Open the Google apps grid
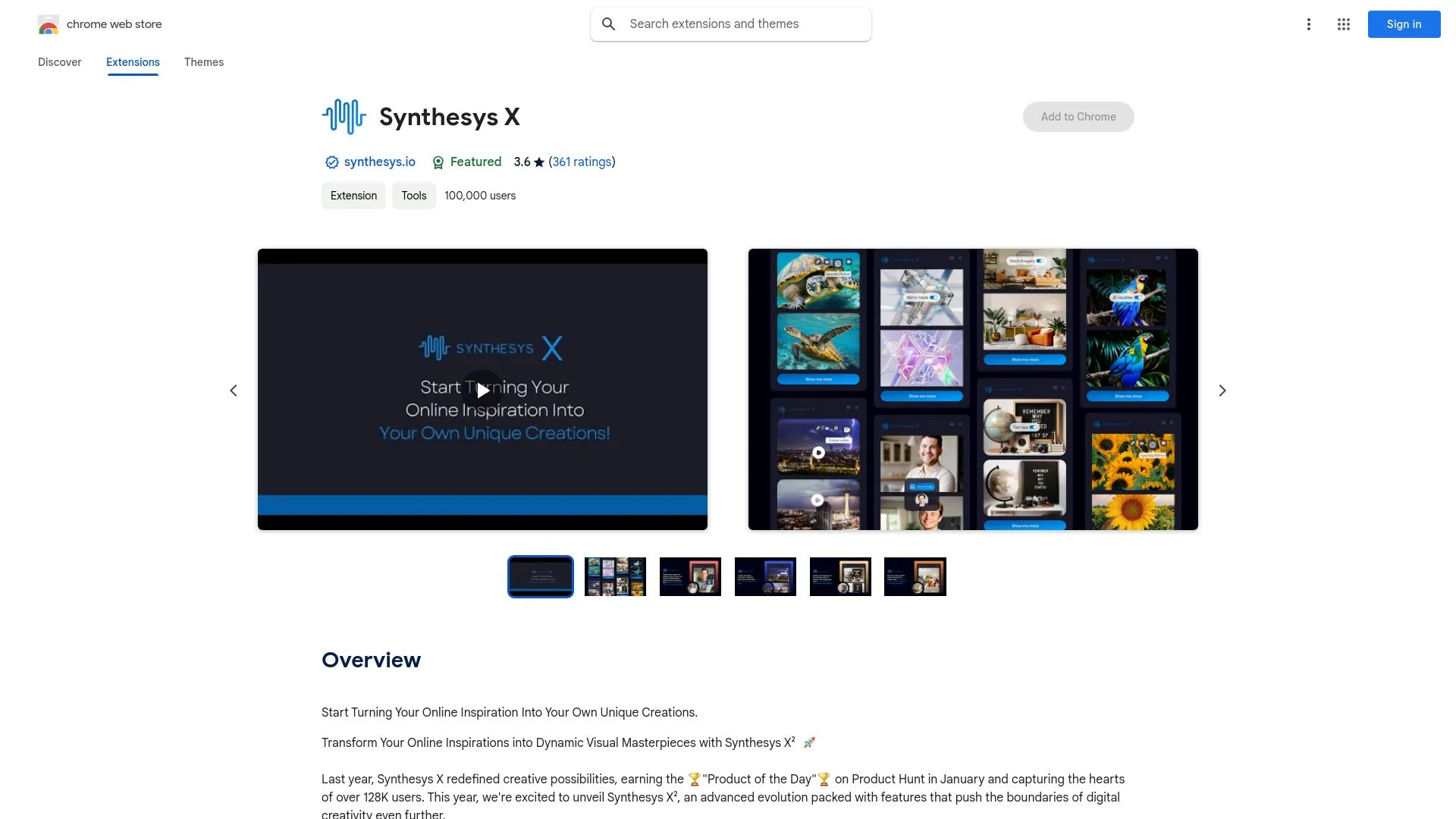 point(1343,24)
